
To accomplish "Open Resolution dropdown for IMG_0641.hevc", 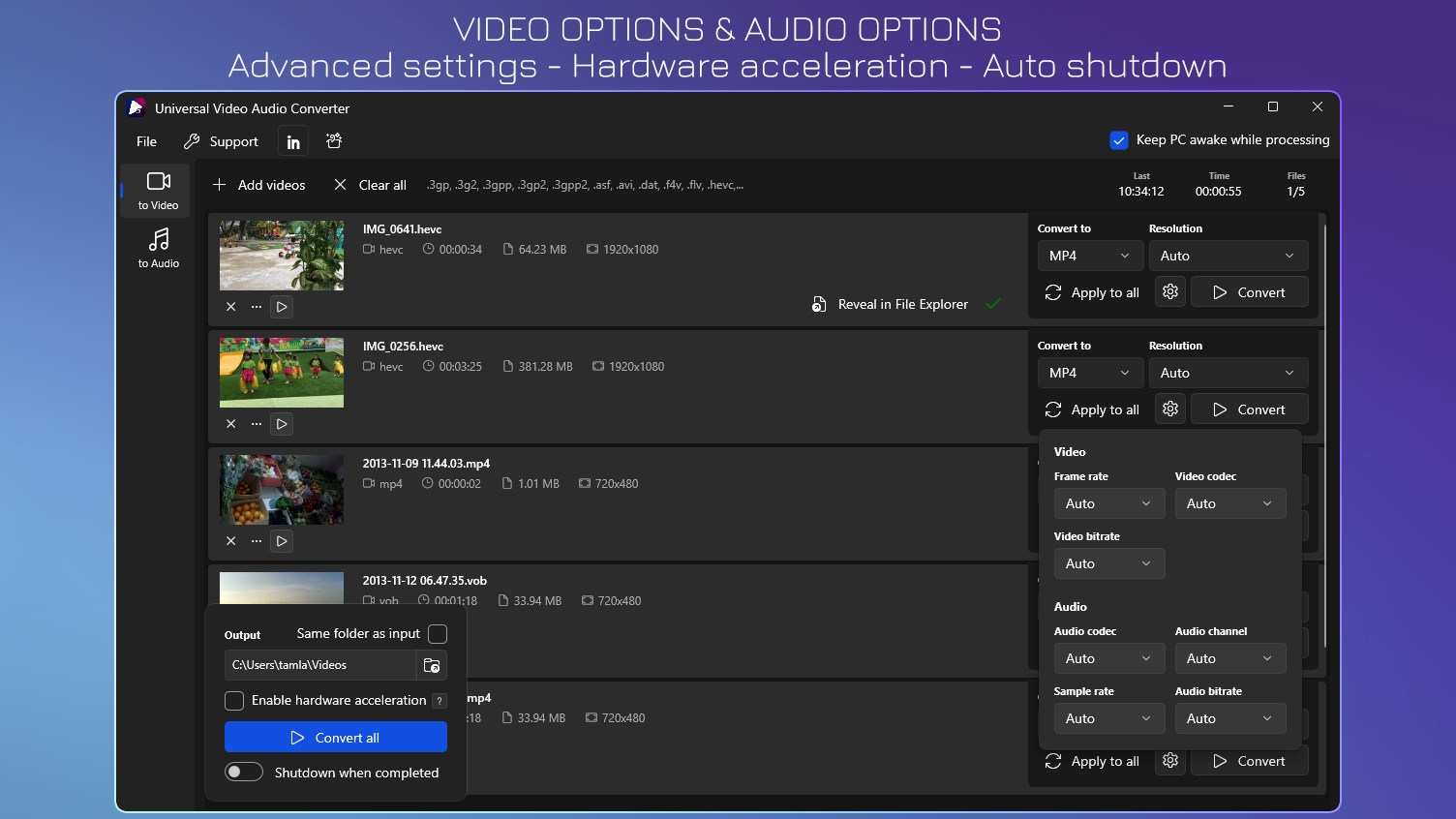I will pyautogui.click(x=1228, y=256).
